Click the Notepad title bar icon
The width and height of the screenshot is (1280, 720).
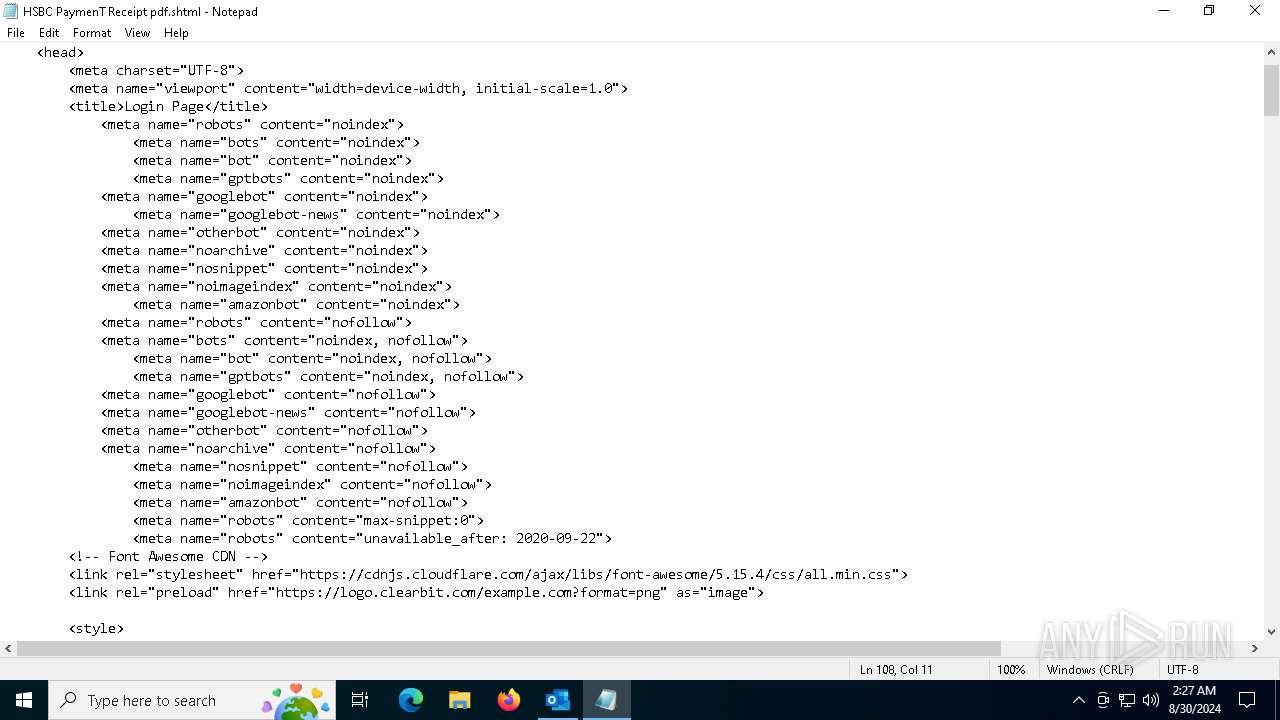pyautogui.click(x=11, y=11)
